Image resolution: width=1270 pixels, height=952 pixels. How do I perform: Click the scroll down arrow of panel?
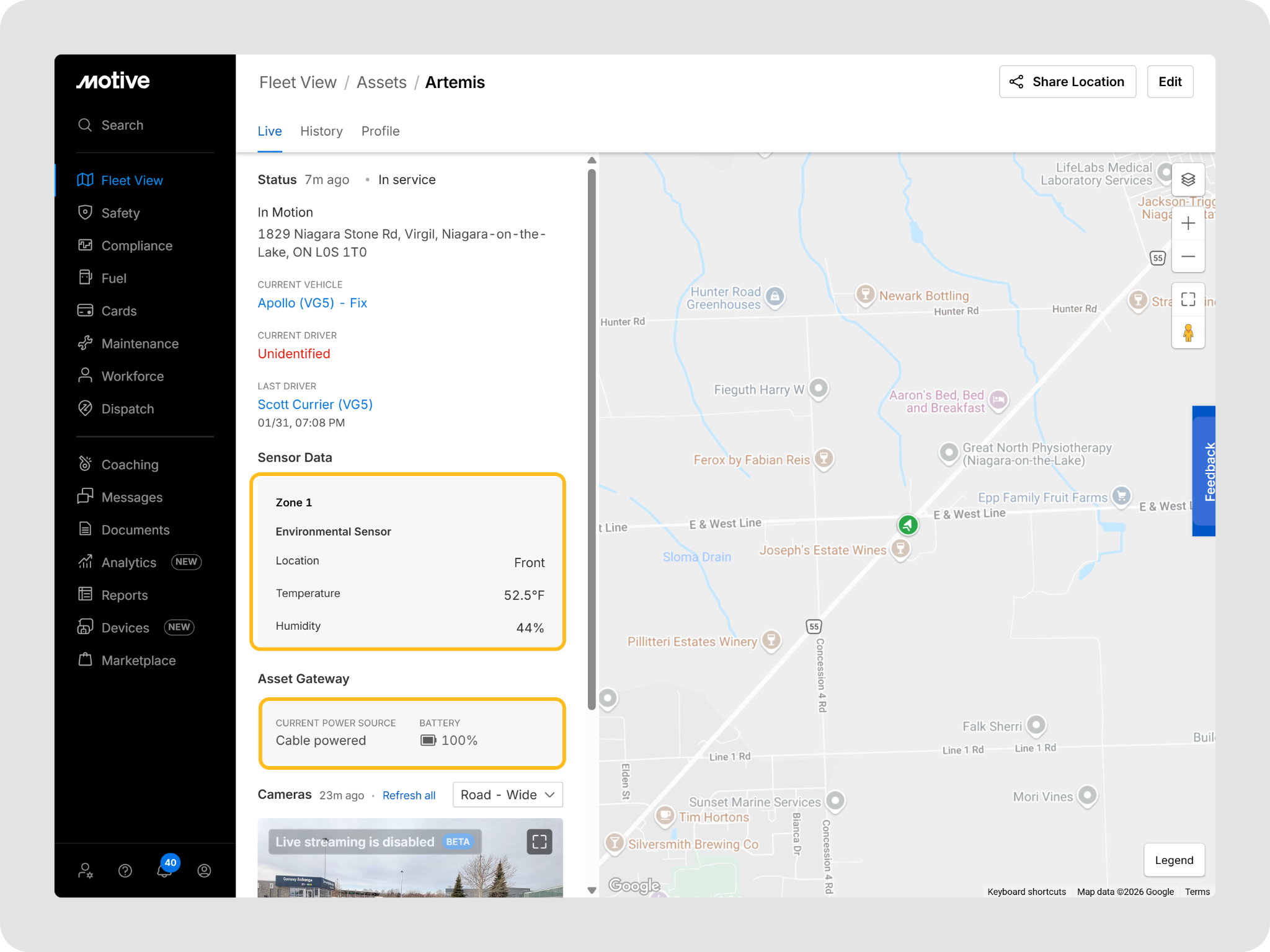pyautogui.click(x=592, y=890)
